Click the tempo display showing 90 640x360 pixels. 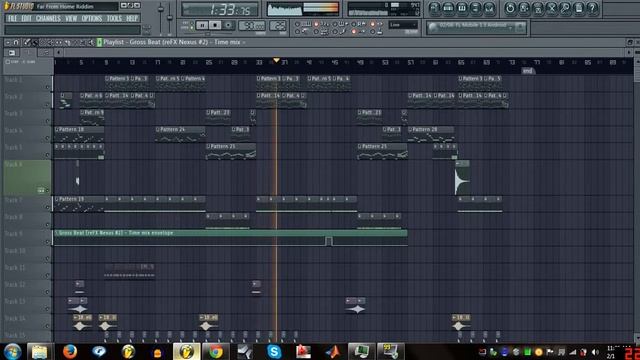[x=251, y=25]
